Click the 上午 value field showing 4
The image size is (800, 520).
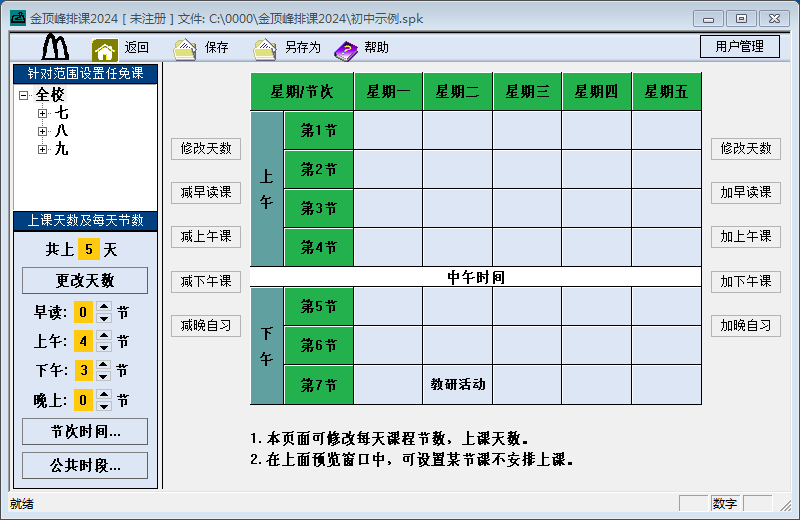point(83,341)
